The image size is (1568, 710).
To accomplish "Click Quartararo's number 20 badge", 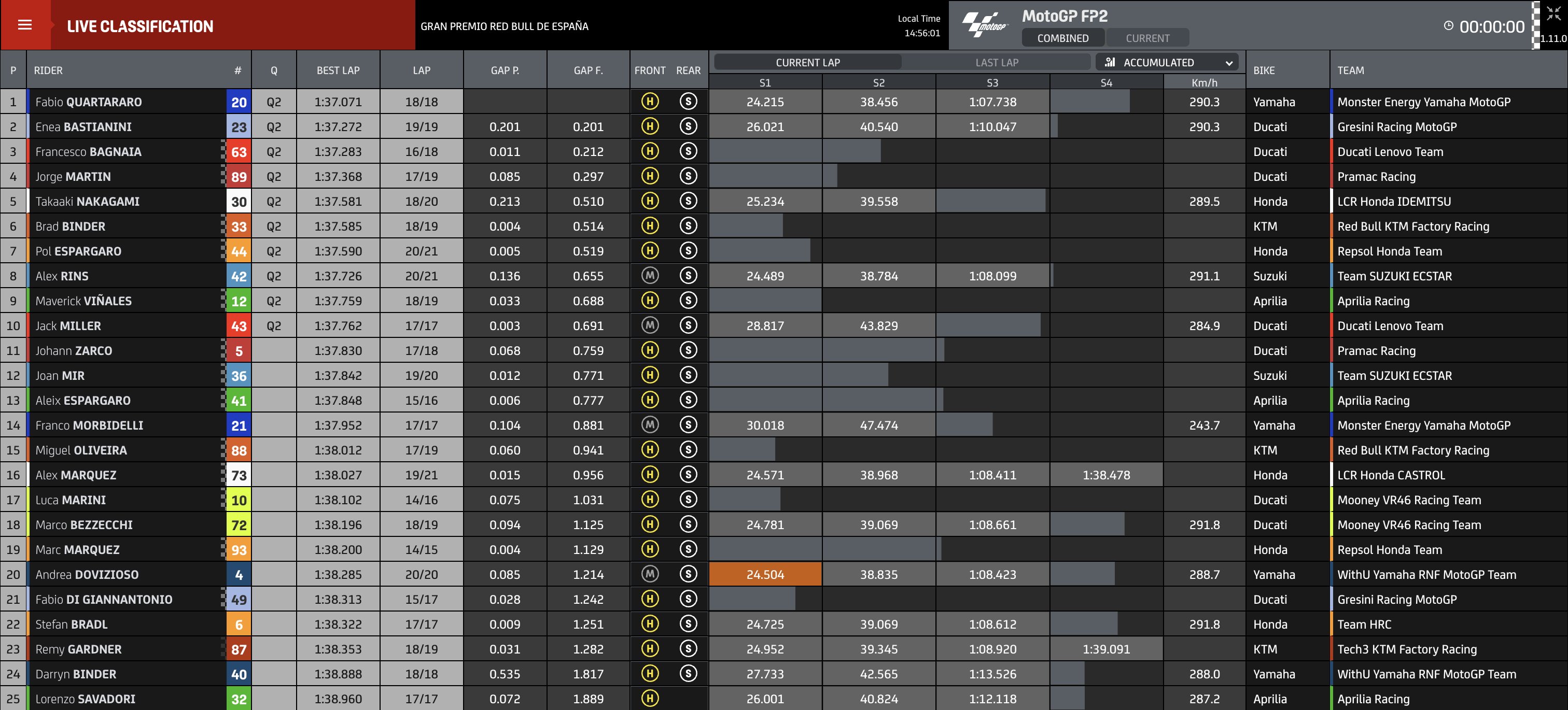I will [239, 102].
